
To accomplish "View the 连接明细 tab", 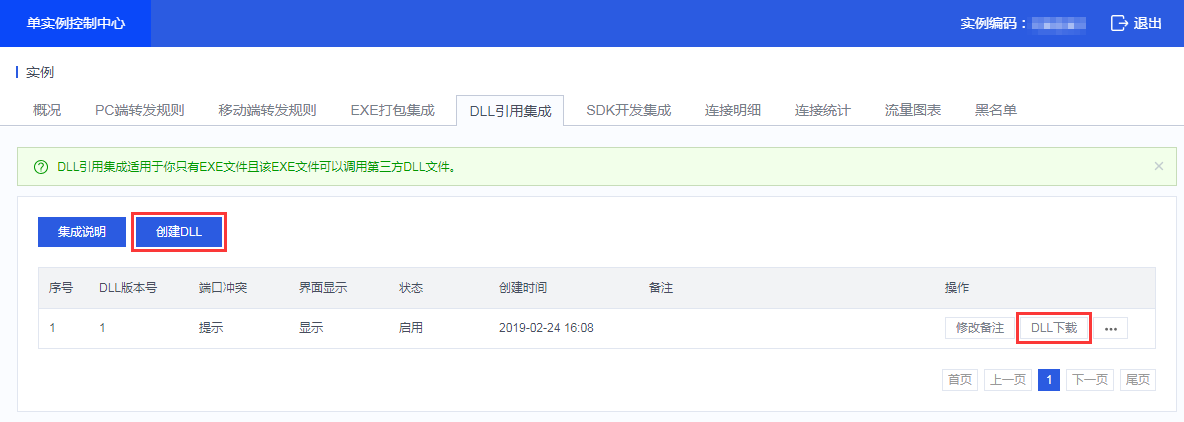I will coord(732,110).
